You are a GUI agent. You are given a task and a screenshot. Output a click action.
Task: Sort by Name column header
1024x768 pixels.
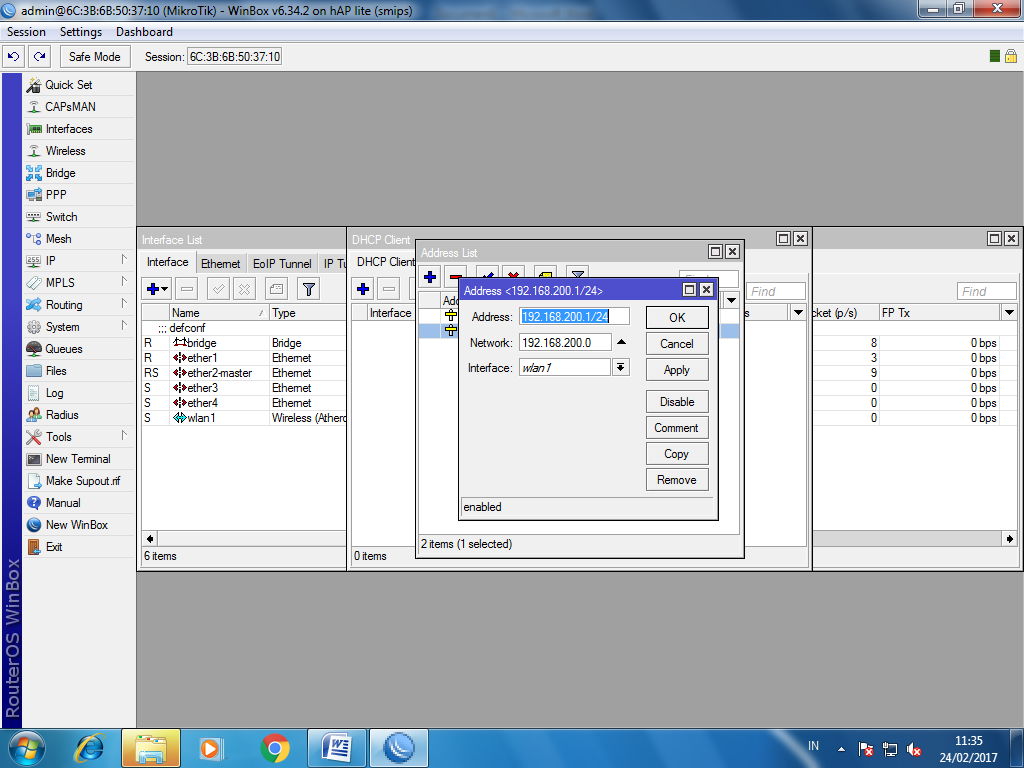(x=219, y=313)
